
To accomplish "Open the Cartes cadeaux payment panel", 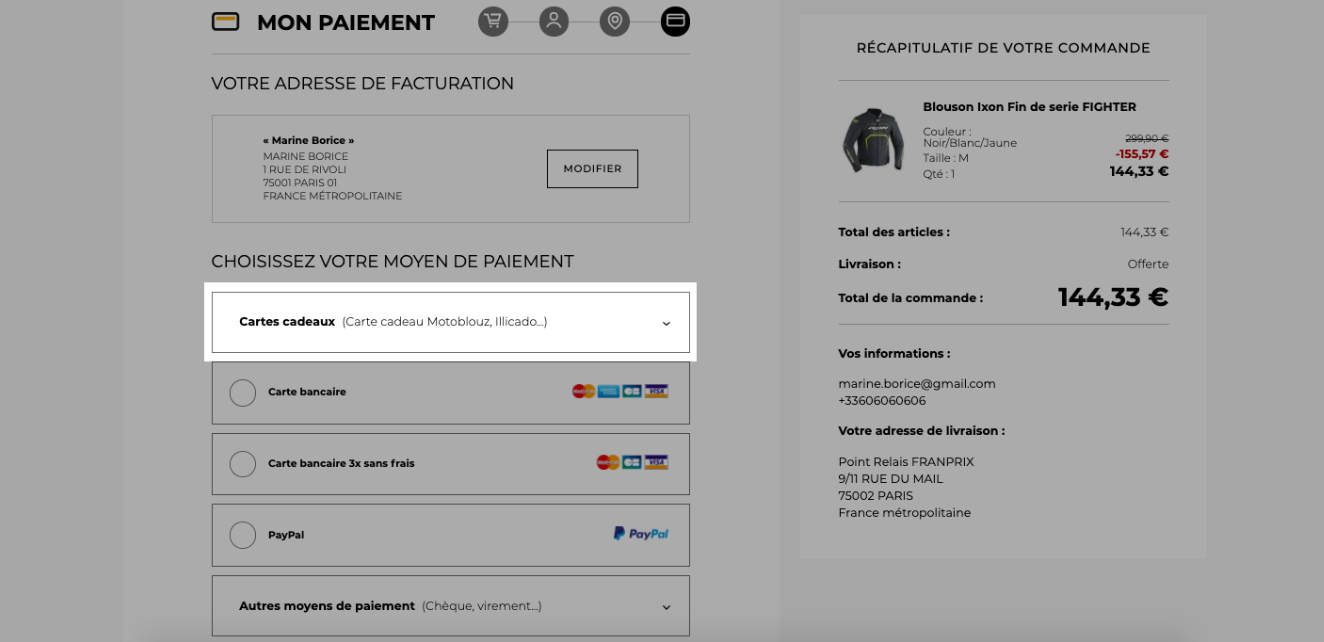I will (451, 322).
